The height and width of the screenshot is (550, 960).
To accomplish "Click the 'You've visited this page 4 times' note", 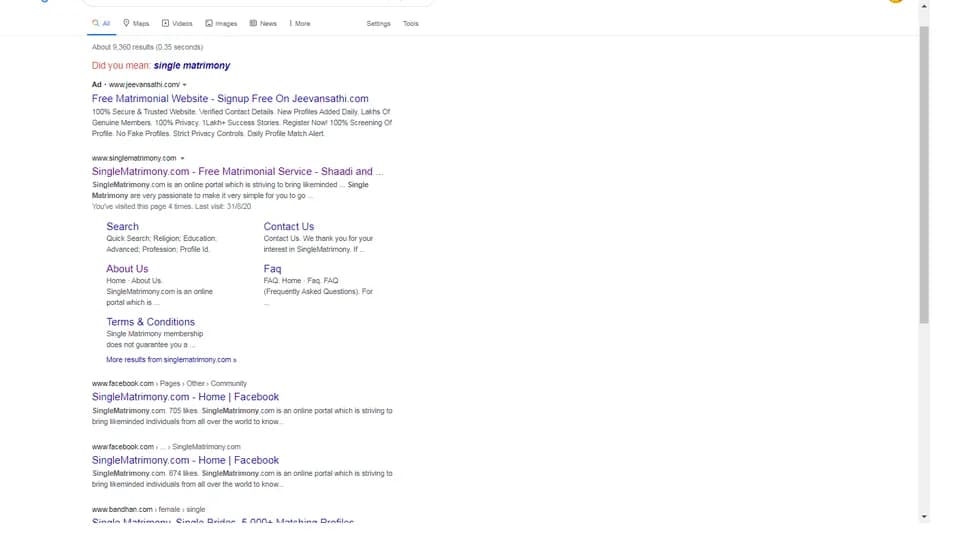I will click(171, 206).
